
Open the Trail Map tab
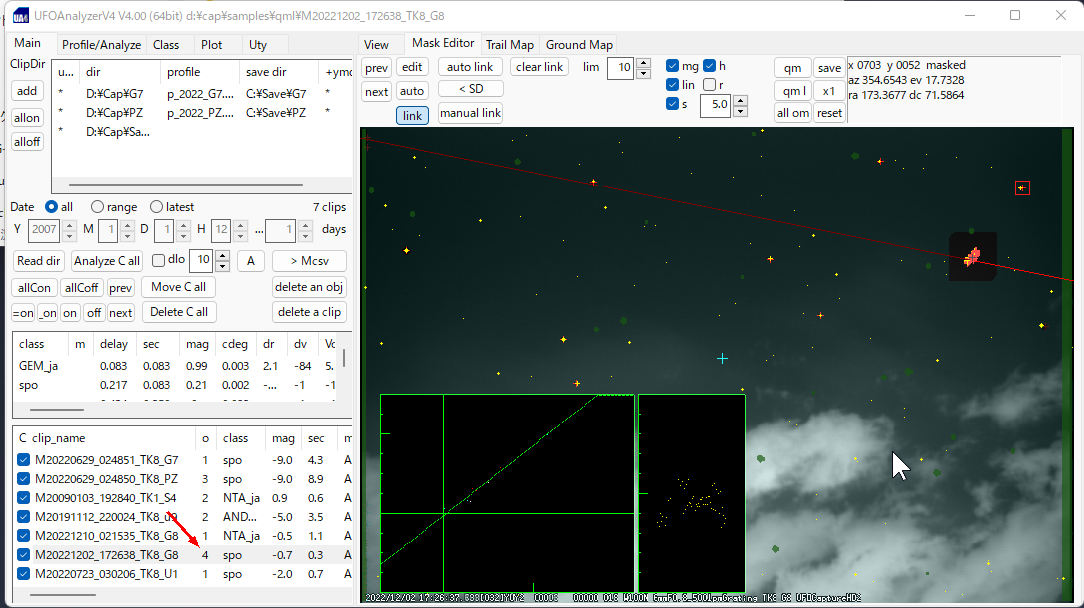coord(509,45)
